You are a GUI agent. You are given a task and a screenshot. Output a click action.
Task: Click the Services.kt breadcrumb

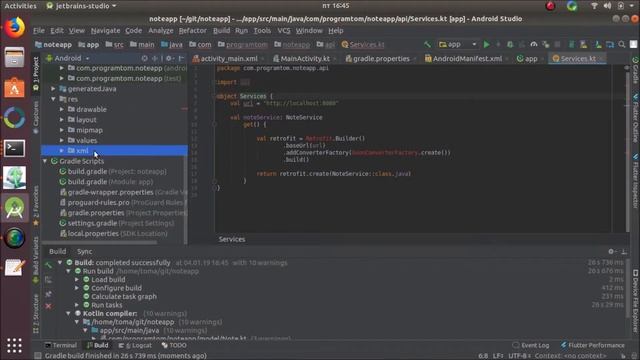363,44
